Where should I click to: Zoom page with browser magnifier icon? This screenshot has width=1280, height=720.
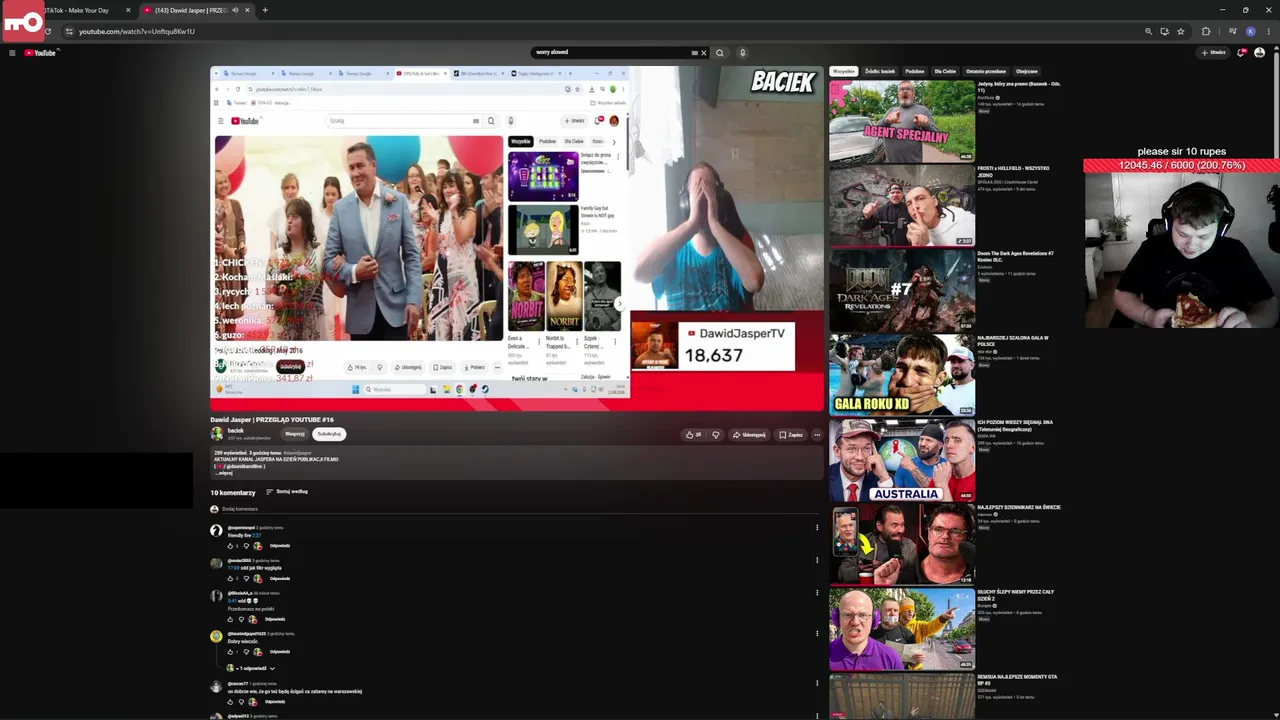(x=1148, y=31)
